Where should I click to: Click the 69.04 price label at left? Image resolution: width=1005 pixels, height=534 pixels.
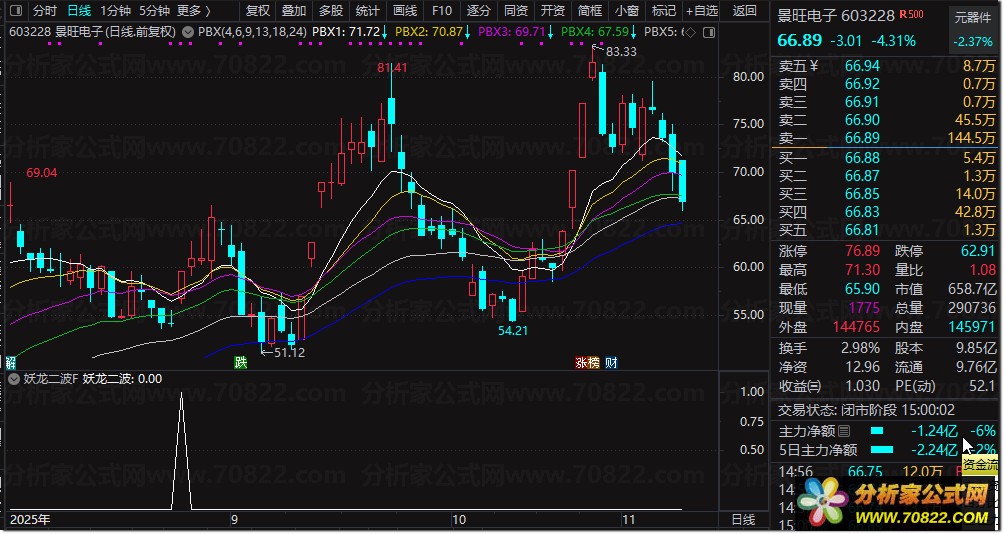pyautogui.click(x=42, y=173)
